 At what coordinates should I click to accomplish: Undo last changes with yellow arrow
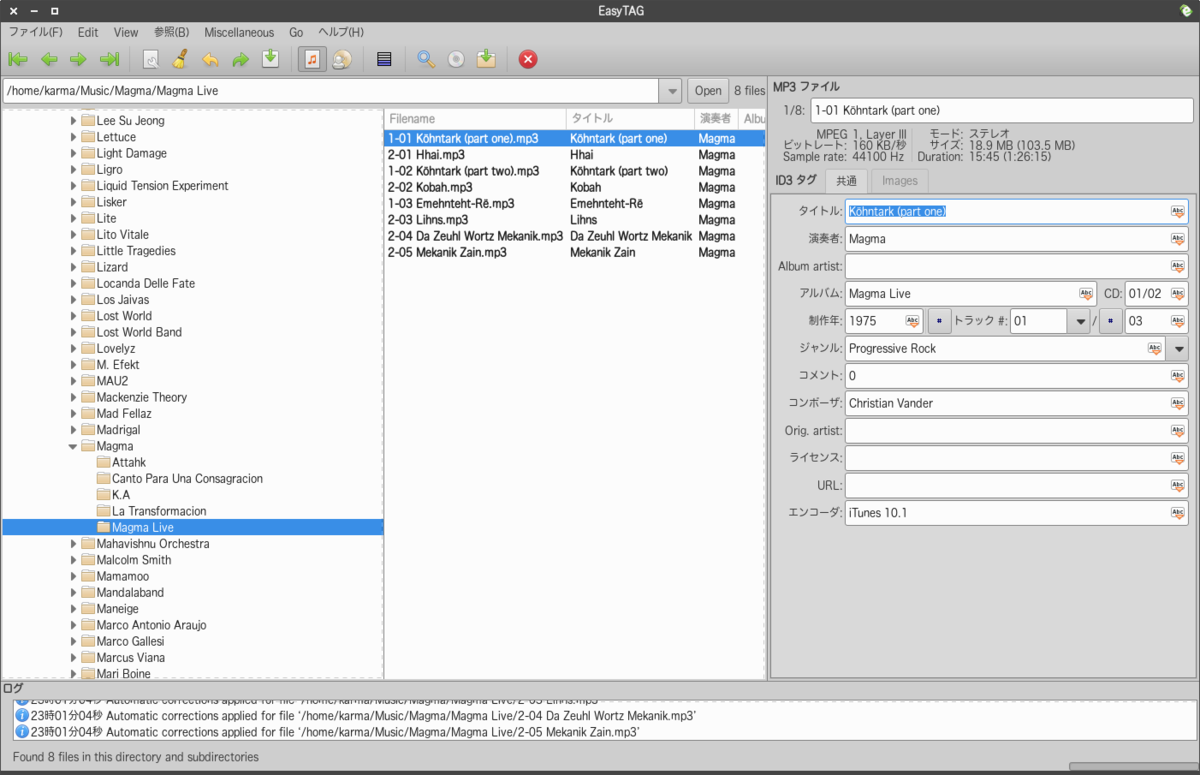pyautogui.click(x=210, y=59)
